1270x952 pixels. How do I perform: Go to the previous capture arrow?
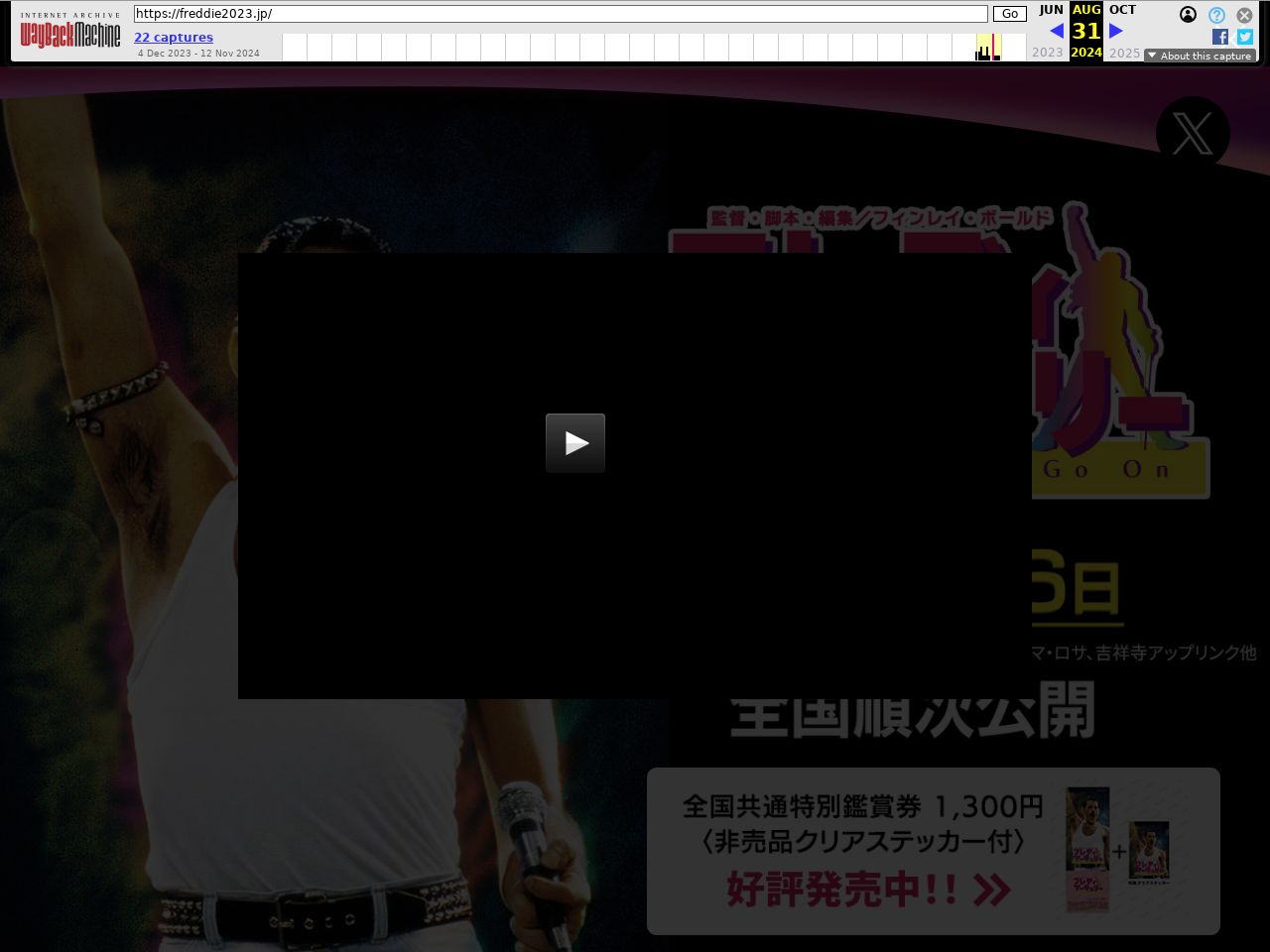(x=1057, y=31)
